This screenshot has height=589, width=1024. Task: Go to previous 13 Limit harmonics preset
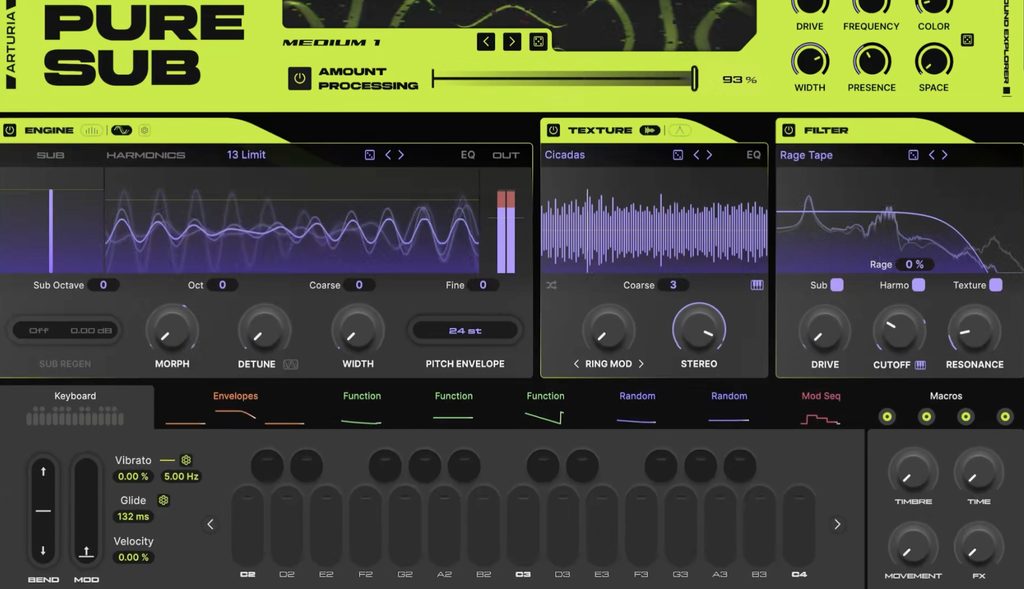[388, 155]
